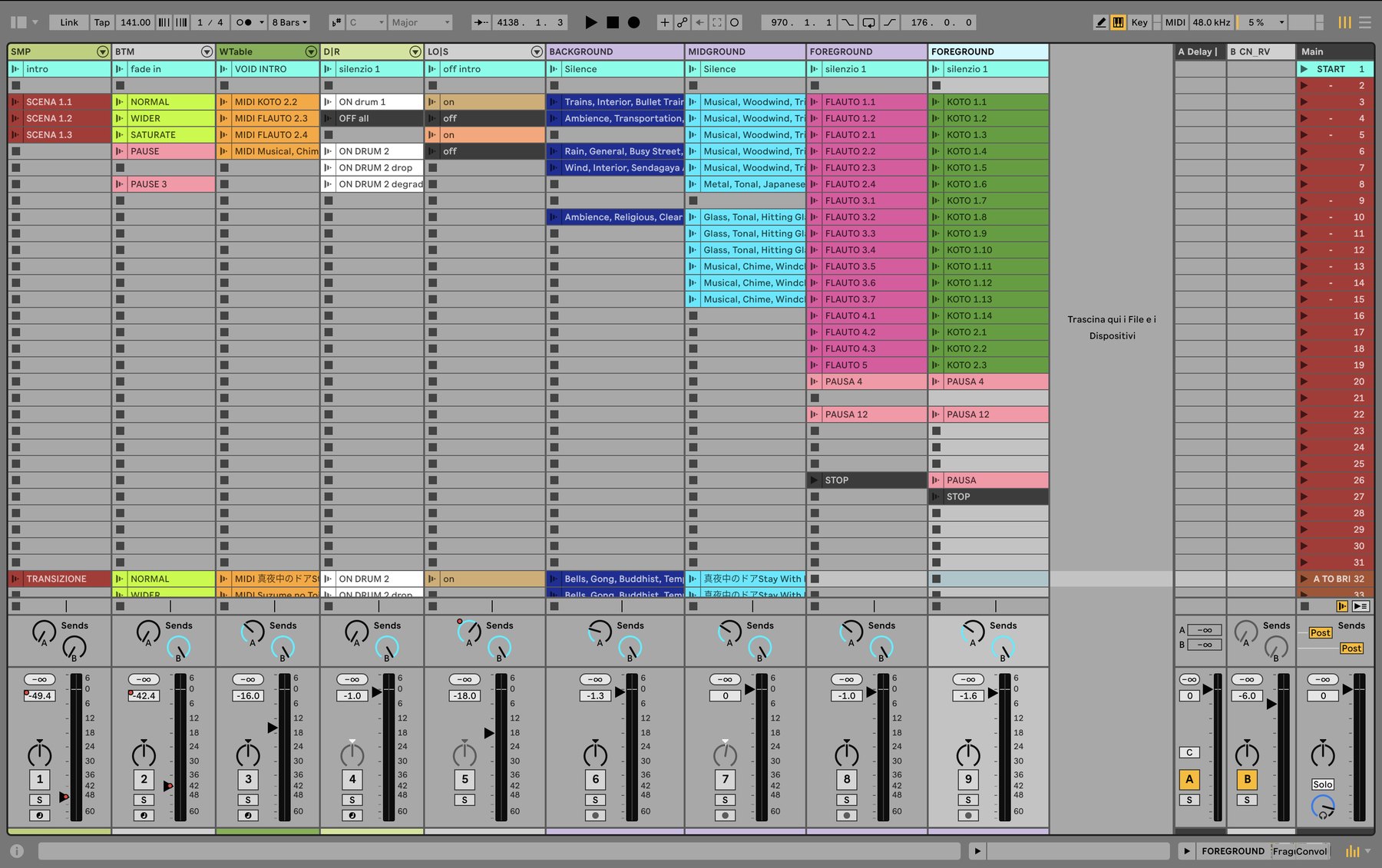Click the Capture MIDI bracket icon
Image resolution: width=1382 pixels, height=868 pixels.
point(717,22)
